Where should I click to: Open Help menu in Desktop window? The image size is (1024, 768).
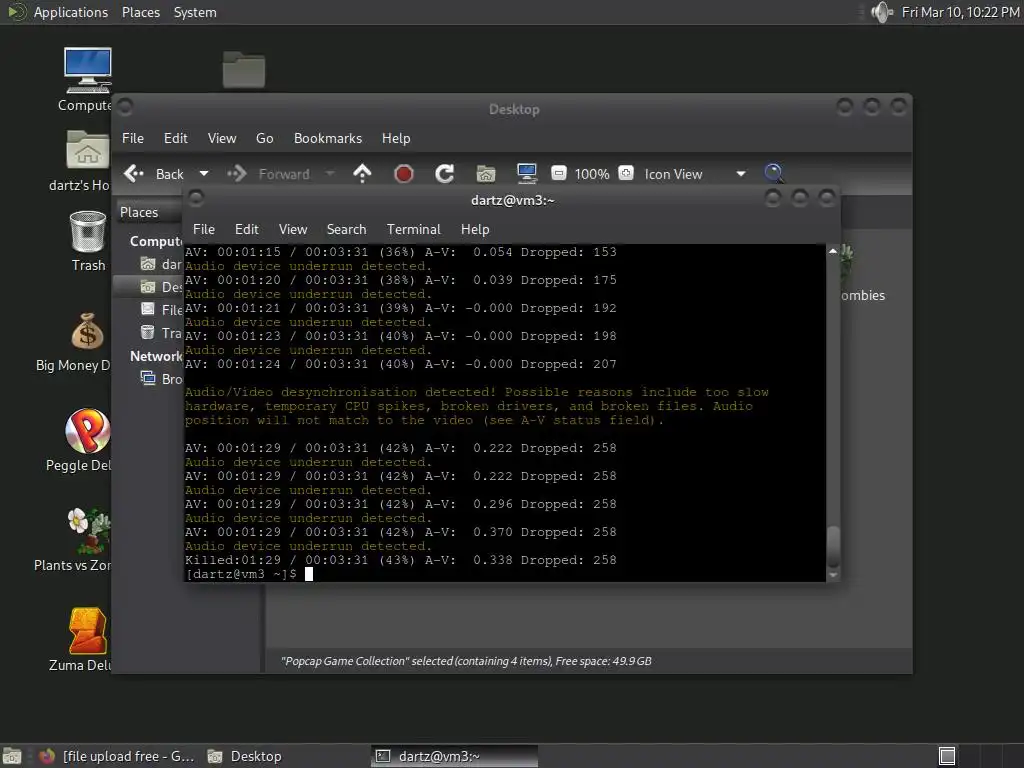[396, 138]
